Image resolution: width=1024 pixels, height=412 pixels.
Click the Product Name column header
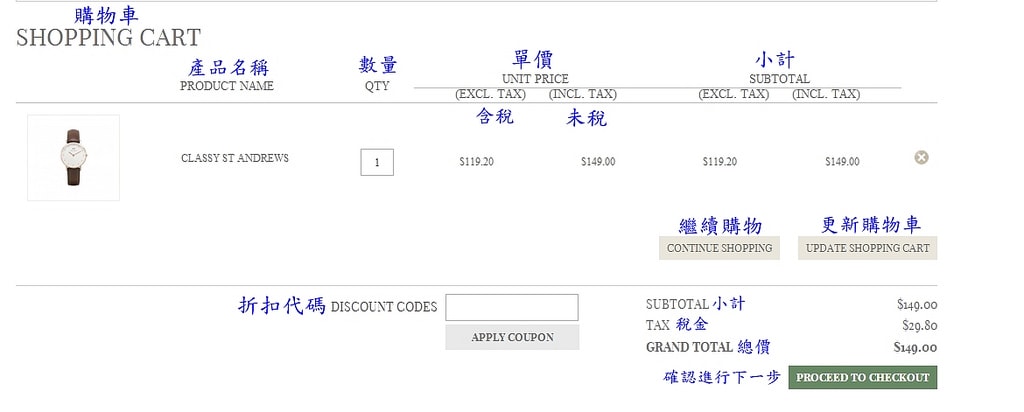[227, 86]
